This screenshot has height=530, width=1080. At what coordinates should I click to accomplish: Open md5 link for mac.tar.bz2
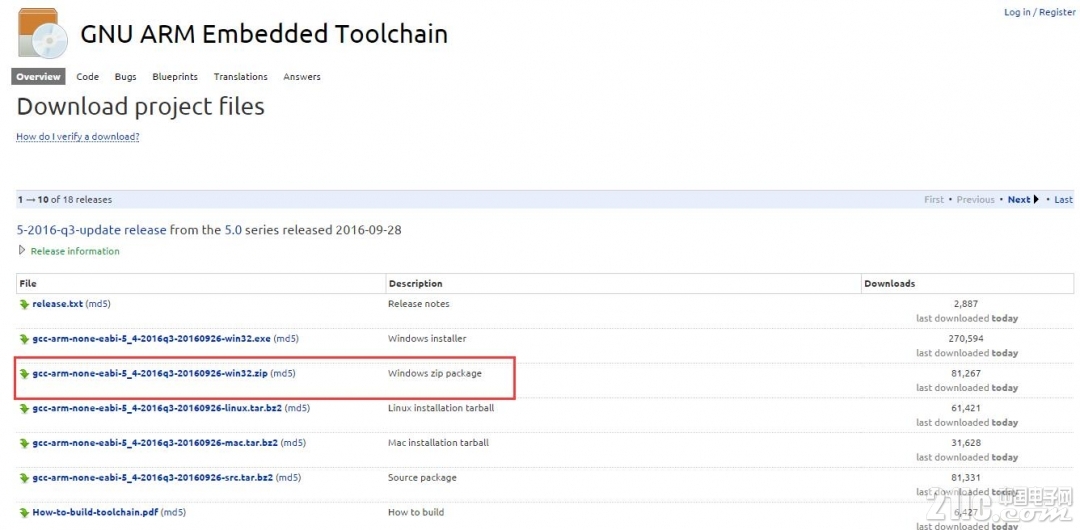(x=293, y=442)
